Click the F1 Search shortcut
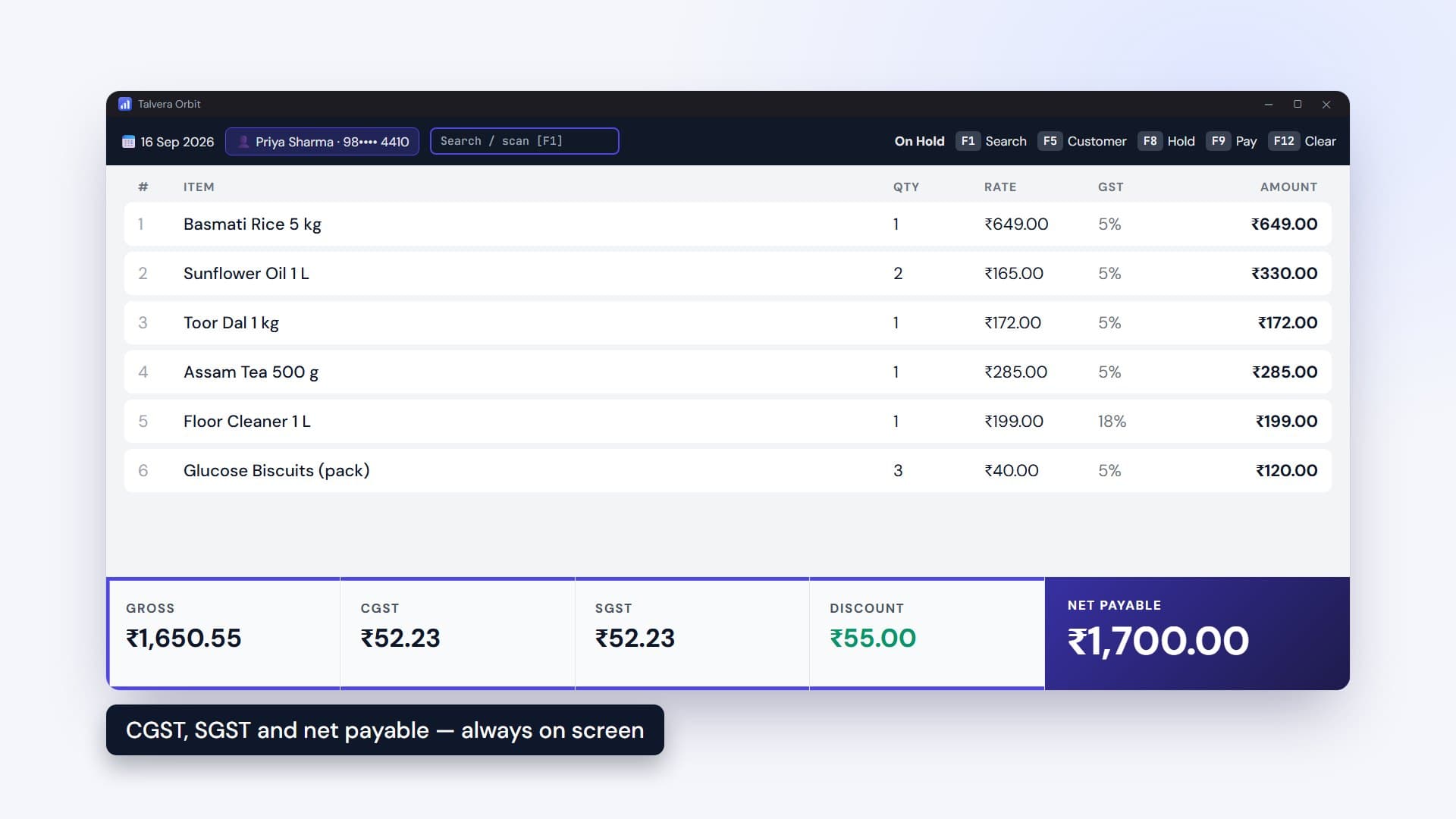This screenshot has width=1456, height=819. [x=991, y=141]
